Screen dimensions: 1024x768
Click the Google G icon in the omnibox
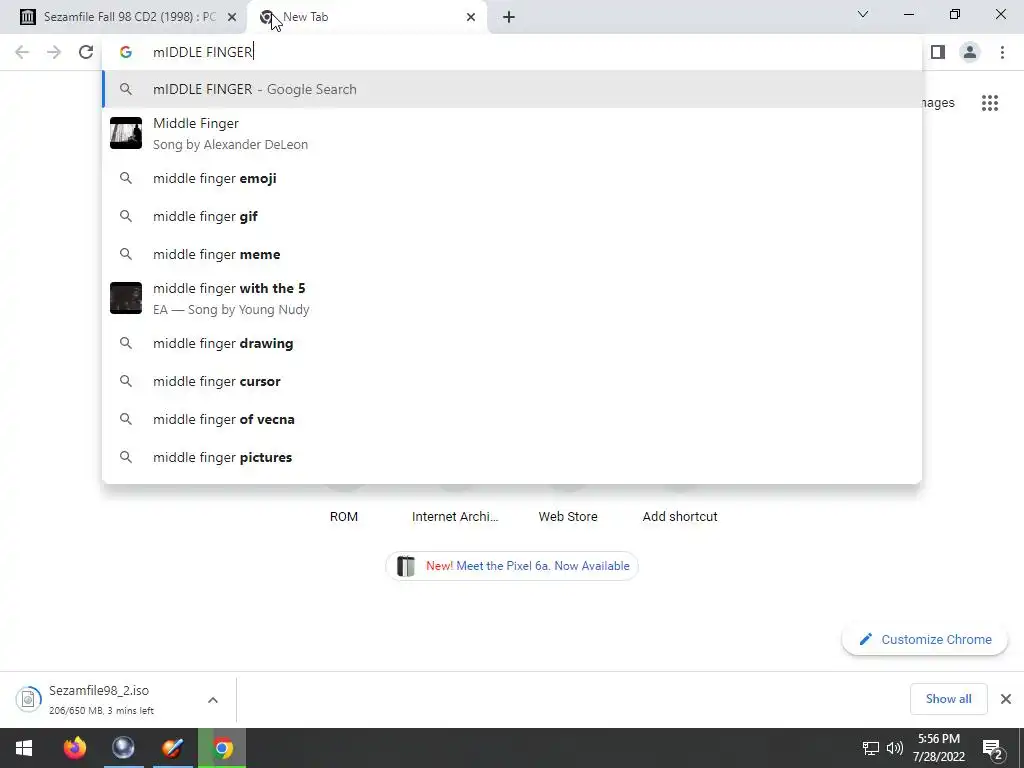click(x=126, y=52)
